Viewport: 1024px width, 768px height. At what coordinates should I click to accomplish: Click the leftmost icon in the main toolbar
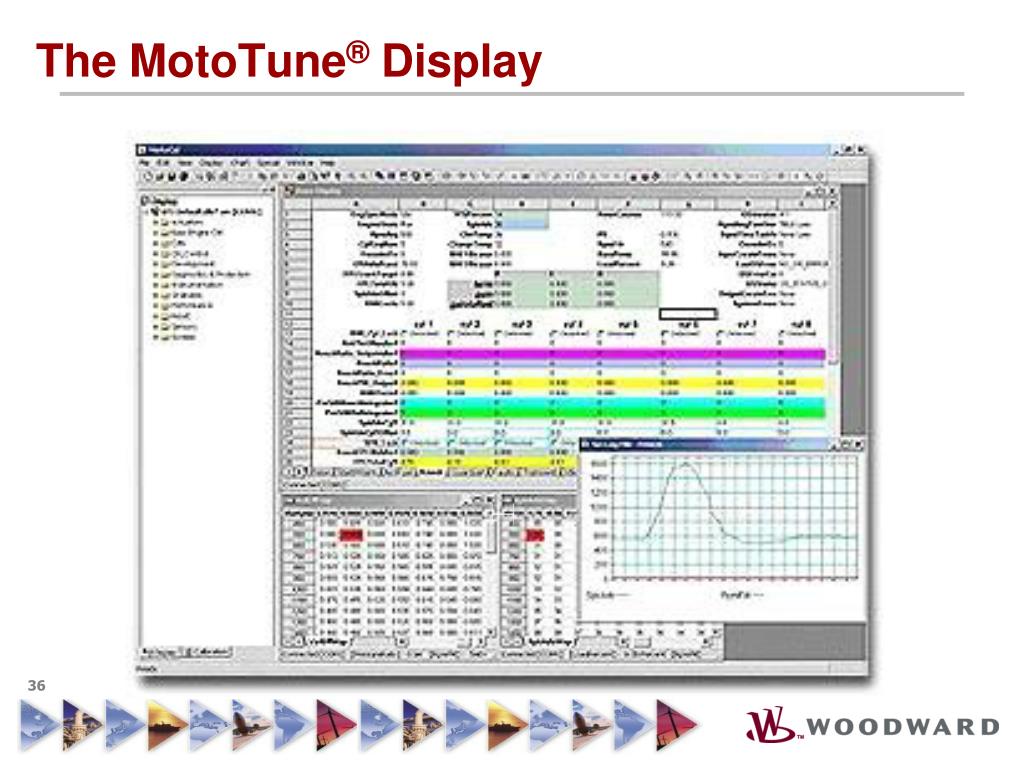click(x=148, y=176)
